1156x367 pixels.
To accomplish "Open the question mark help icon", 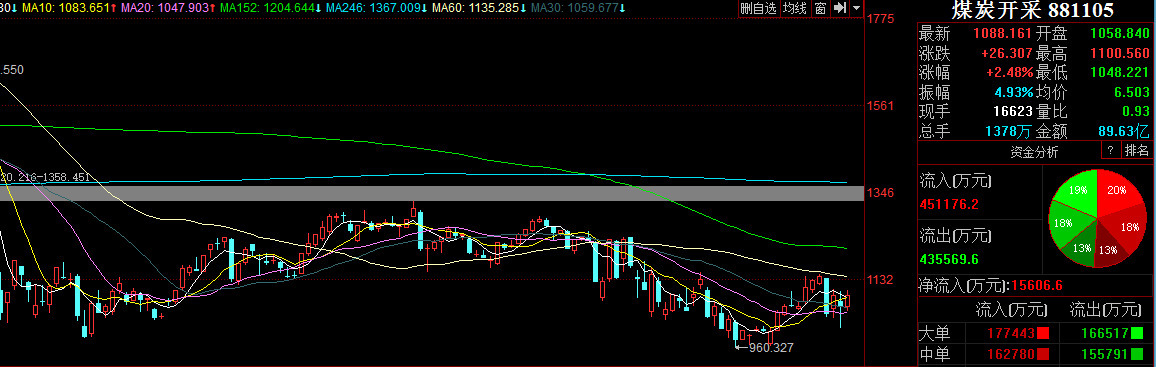I will coord(1110,151).
